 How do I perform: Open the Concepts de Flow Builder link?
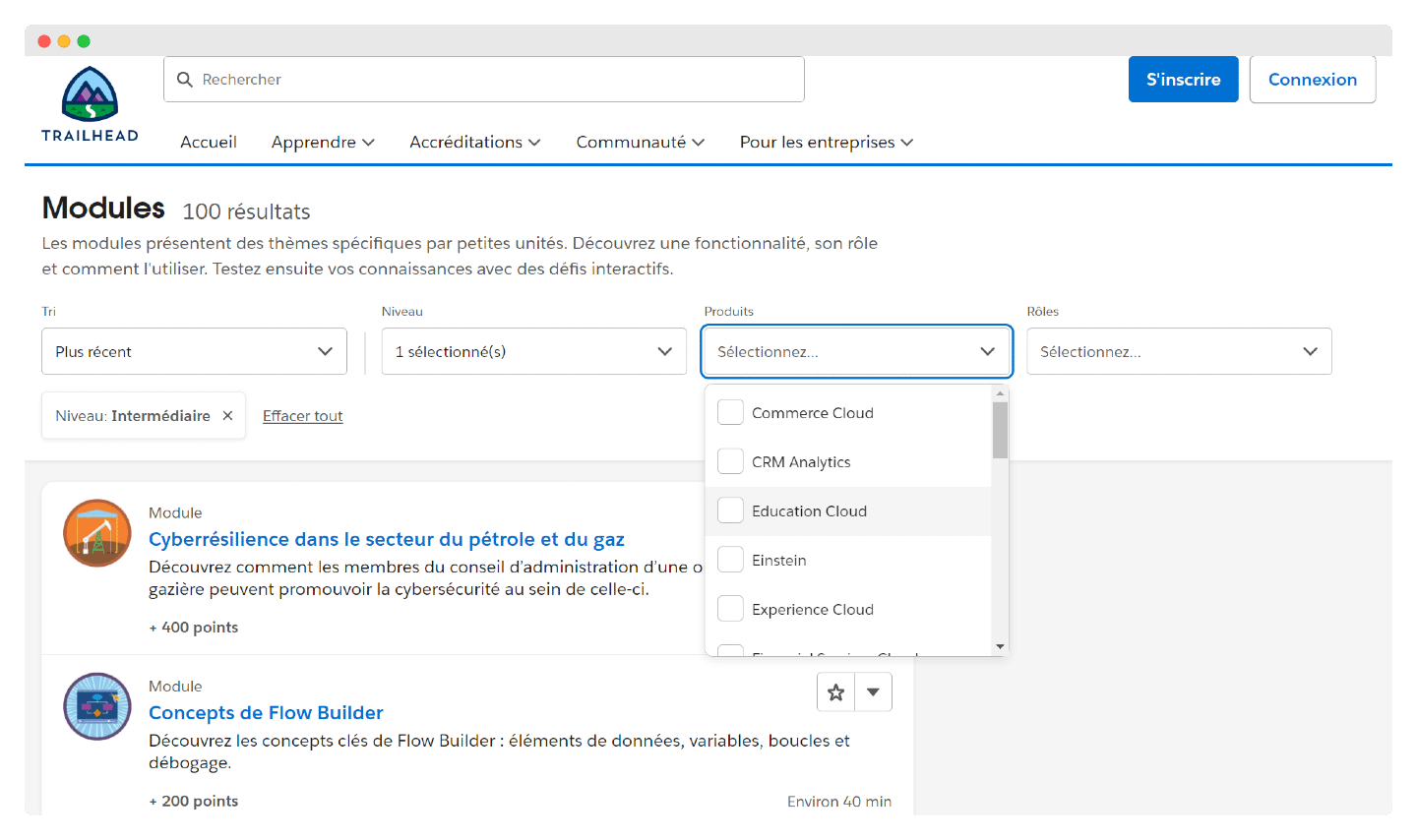pyautogui.click(x=266, y=713)
